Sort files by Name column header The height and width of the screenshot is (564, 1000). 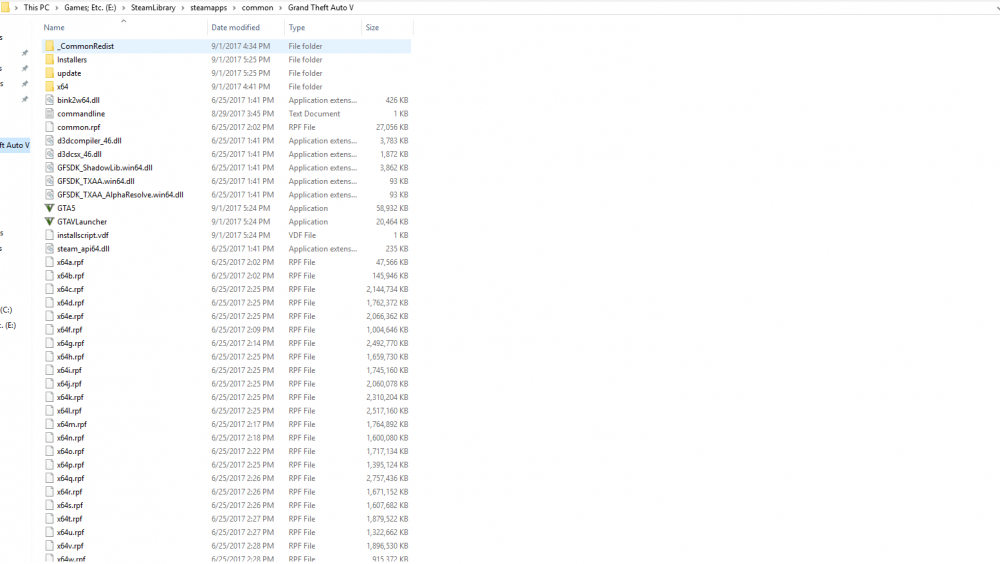[54, 27]
